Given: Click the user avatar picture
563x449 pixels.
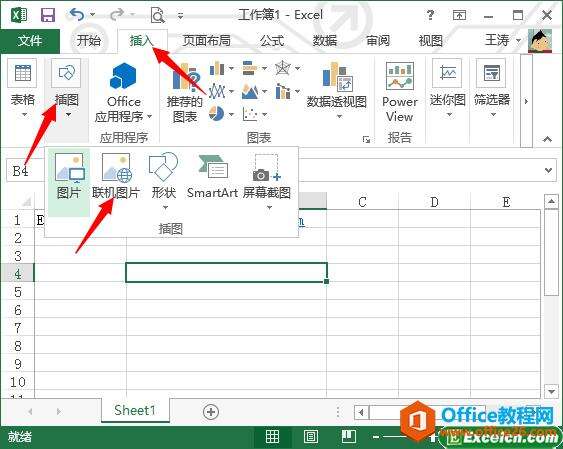Looking at the screenshot, I should coord(540,41).
